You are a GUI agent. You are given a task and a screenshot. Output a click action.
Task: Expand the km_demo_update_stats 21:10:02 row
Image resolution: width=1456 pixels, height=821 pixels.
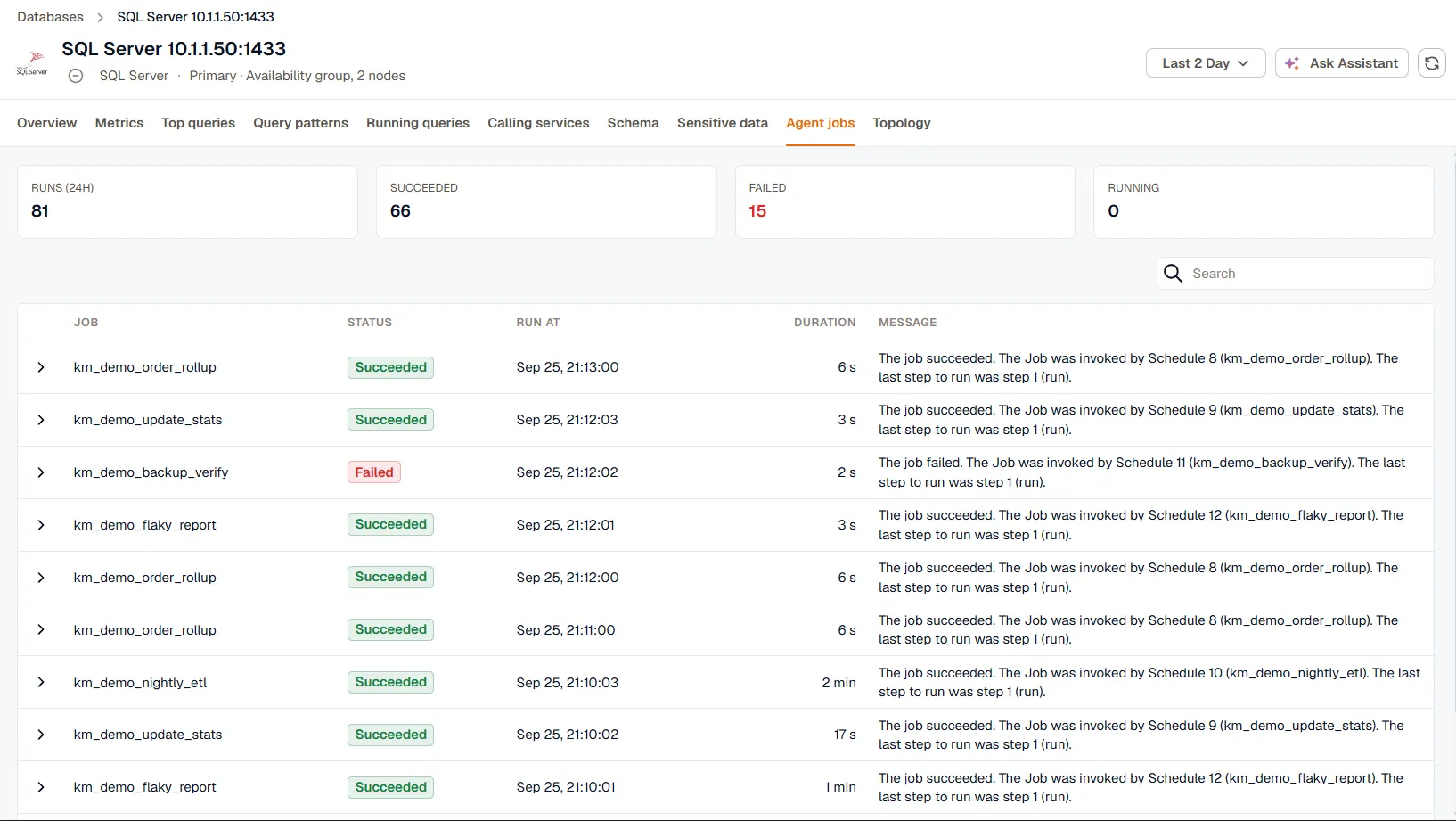click(40, 735)
